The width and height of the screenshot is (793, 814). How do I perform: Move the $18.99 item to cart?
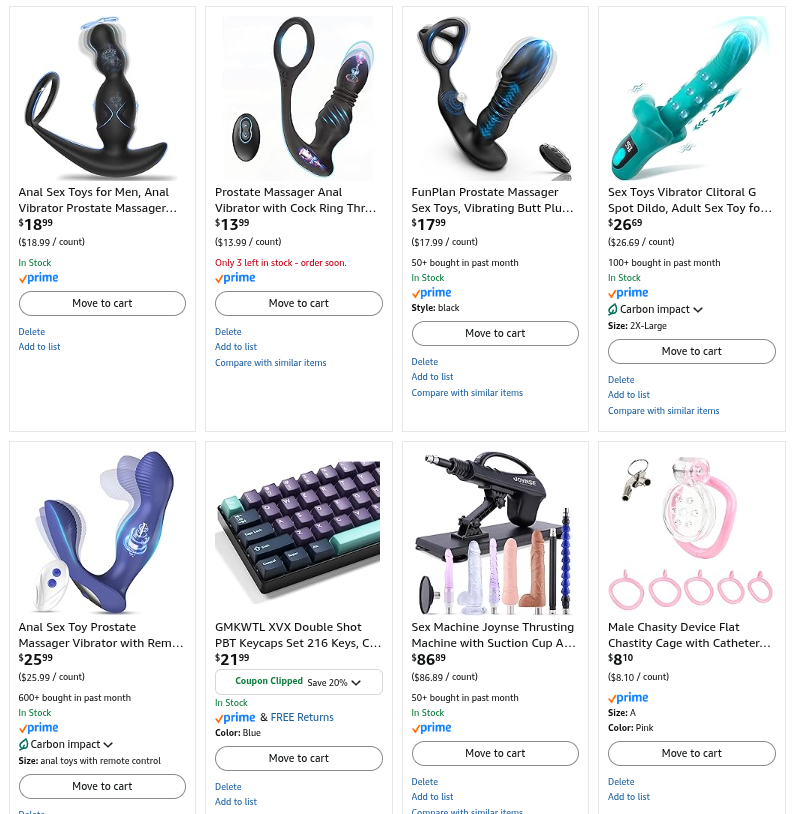pyautogui.click(x=102, y=303)
